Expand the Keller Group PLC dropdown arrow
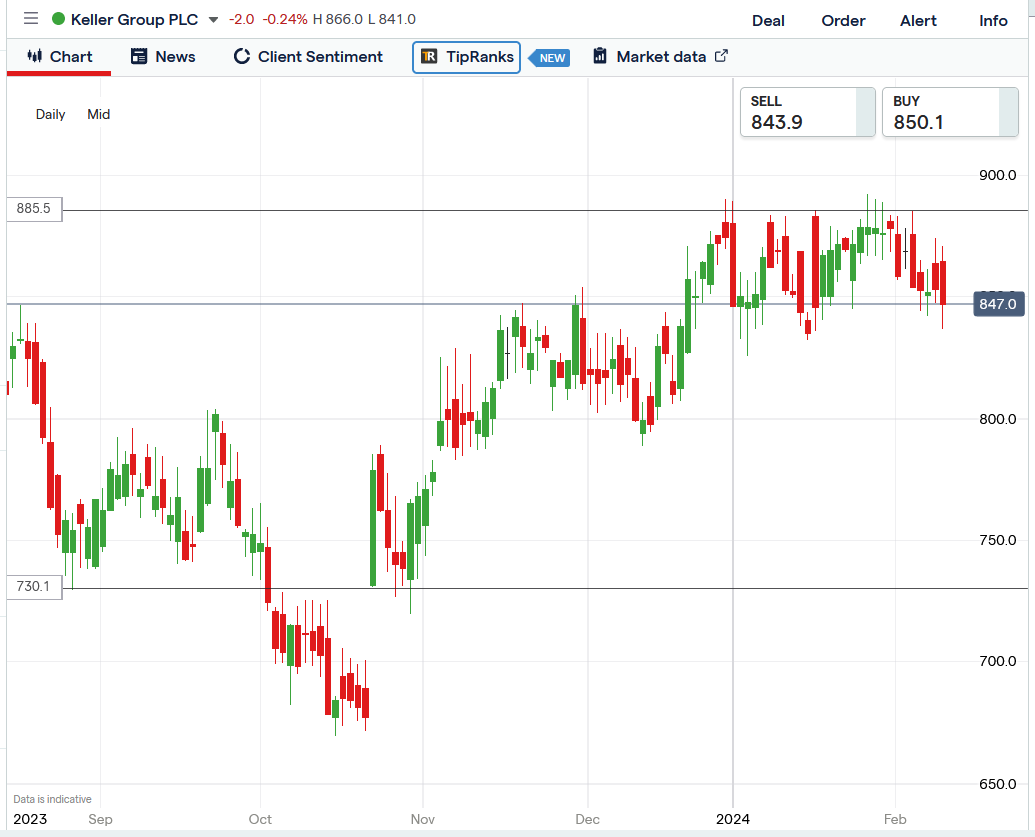Viewport: 1035px width, 837px height. coord(213,20)
